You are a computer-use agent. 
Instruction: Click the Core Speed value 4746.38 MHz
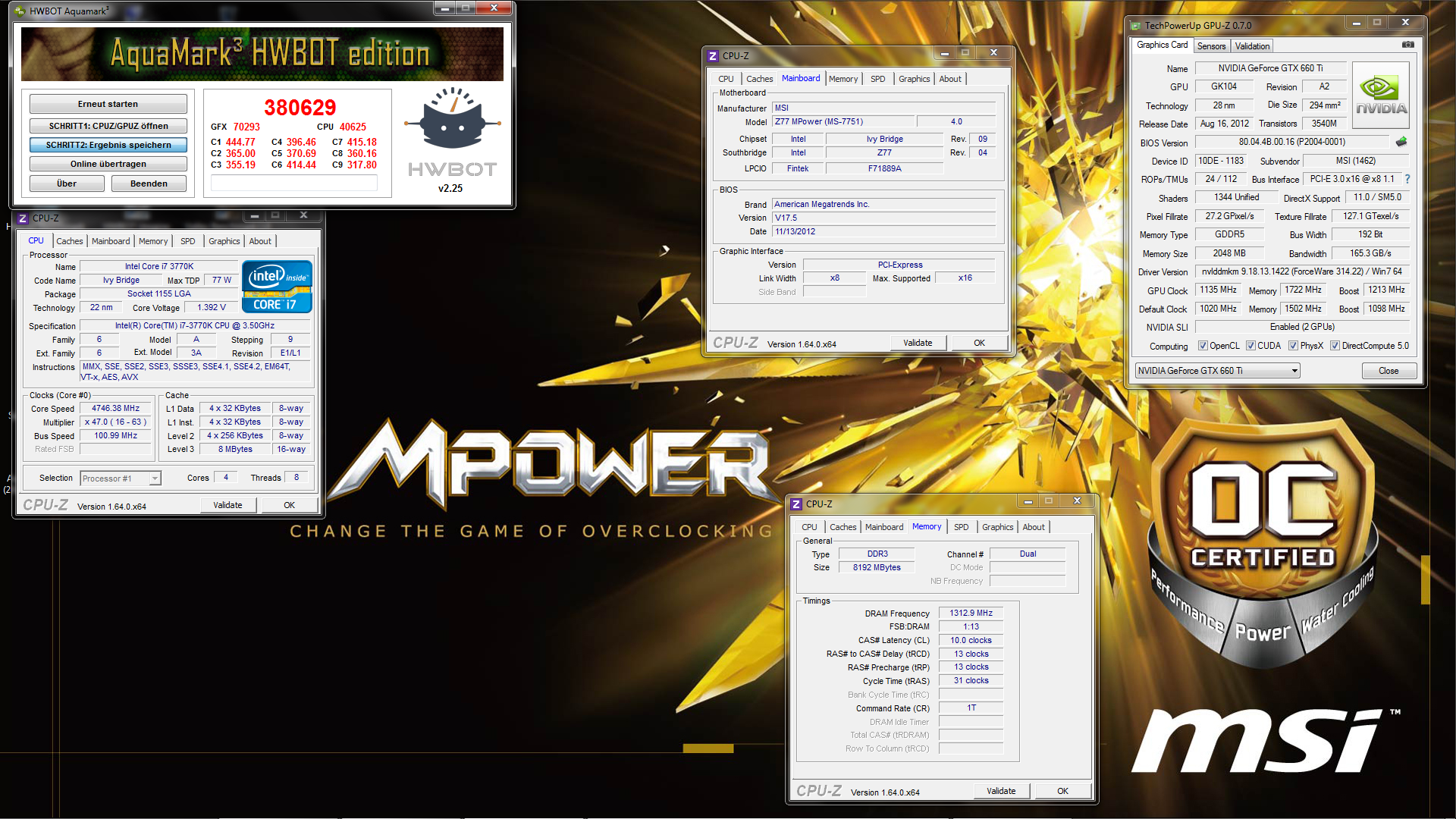pos(116,409)
